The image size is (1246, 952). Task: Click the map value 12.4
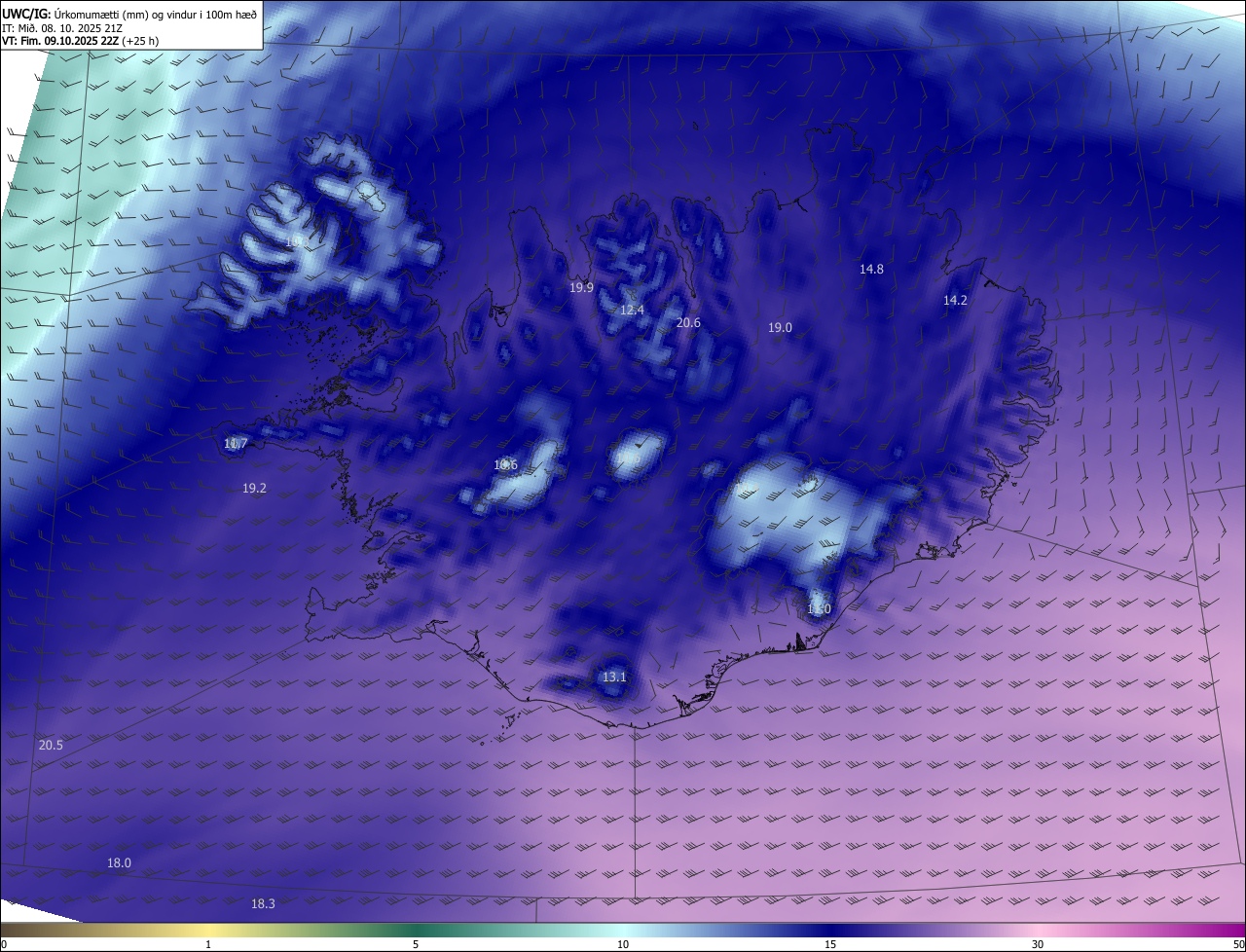632,310
